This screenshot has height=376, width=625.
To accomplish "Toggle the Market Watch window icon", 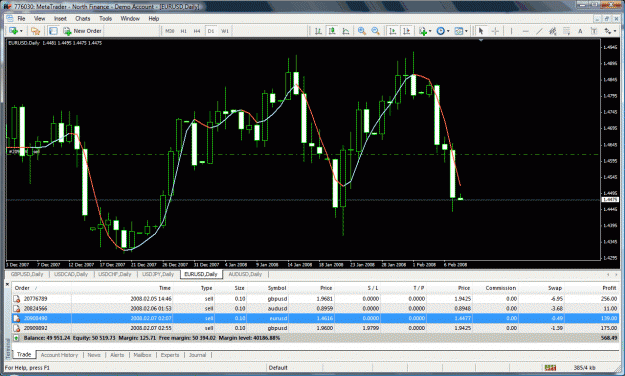I will [53, 31].
